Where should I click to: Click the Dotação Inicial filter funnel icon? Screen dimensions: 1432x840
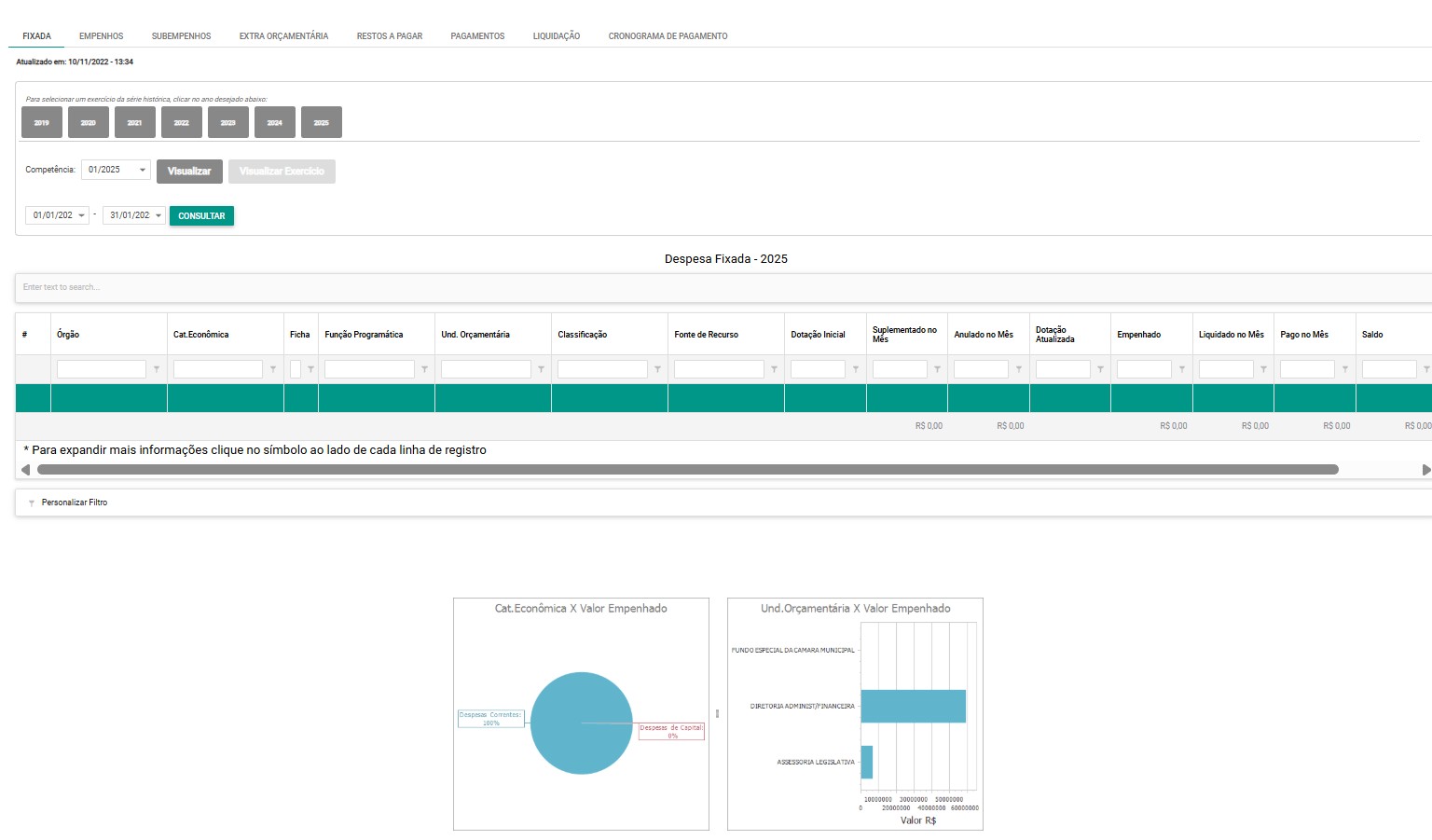pos(856,369)
